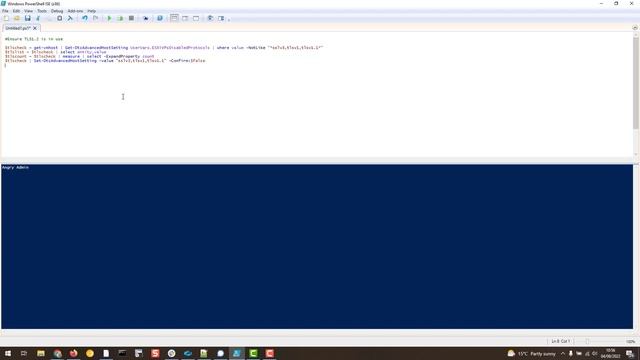Undo the last edit via toolbar arrow

[84, 18]
